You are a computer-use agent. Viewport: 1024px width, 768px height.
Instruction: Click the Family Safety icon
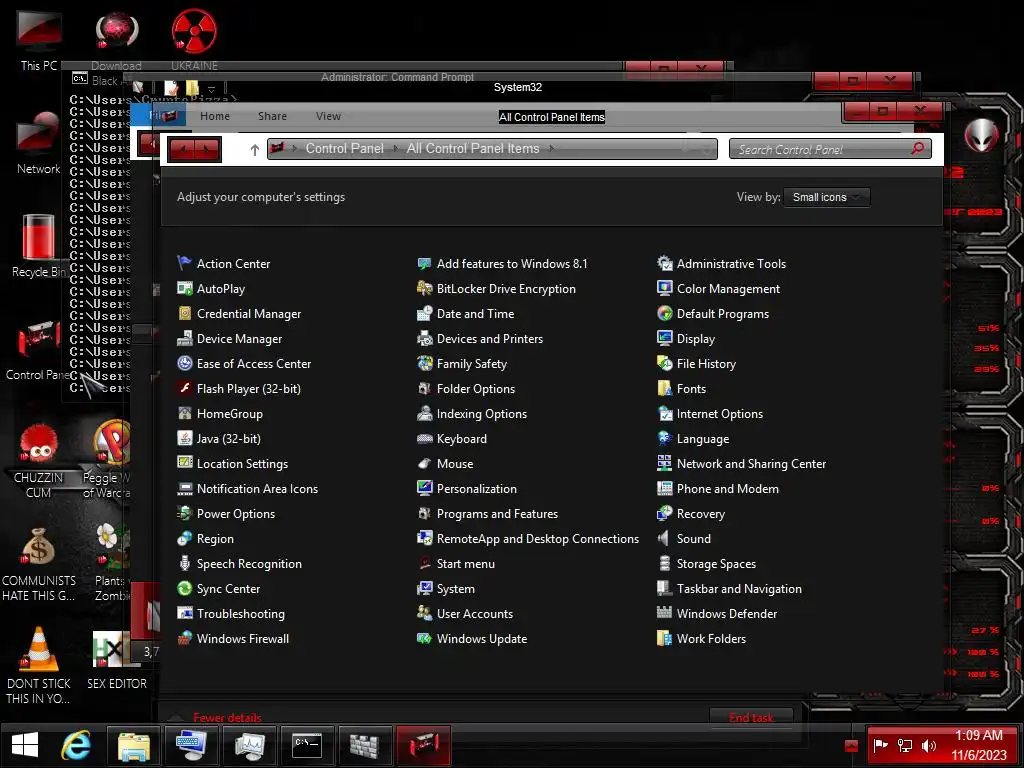click(424, 363)
